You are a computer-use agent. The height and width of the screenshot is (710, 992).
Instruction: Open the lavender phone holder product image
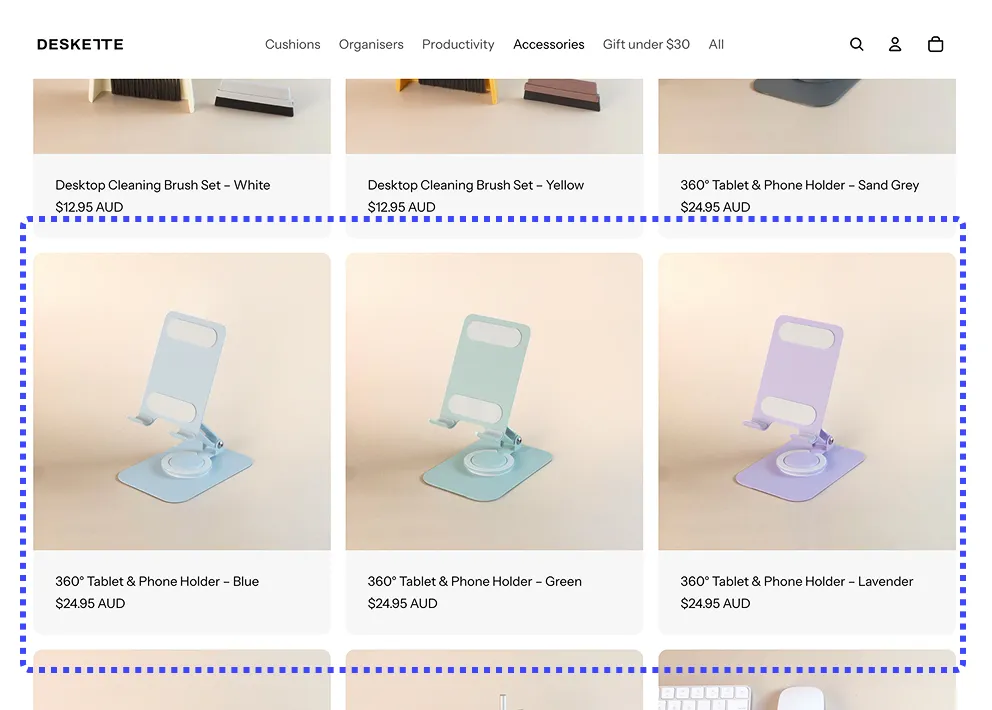click(x=807, y=401)
